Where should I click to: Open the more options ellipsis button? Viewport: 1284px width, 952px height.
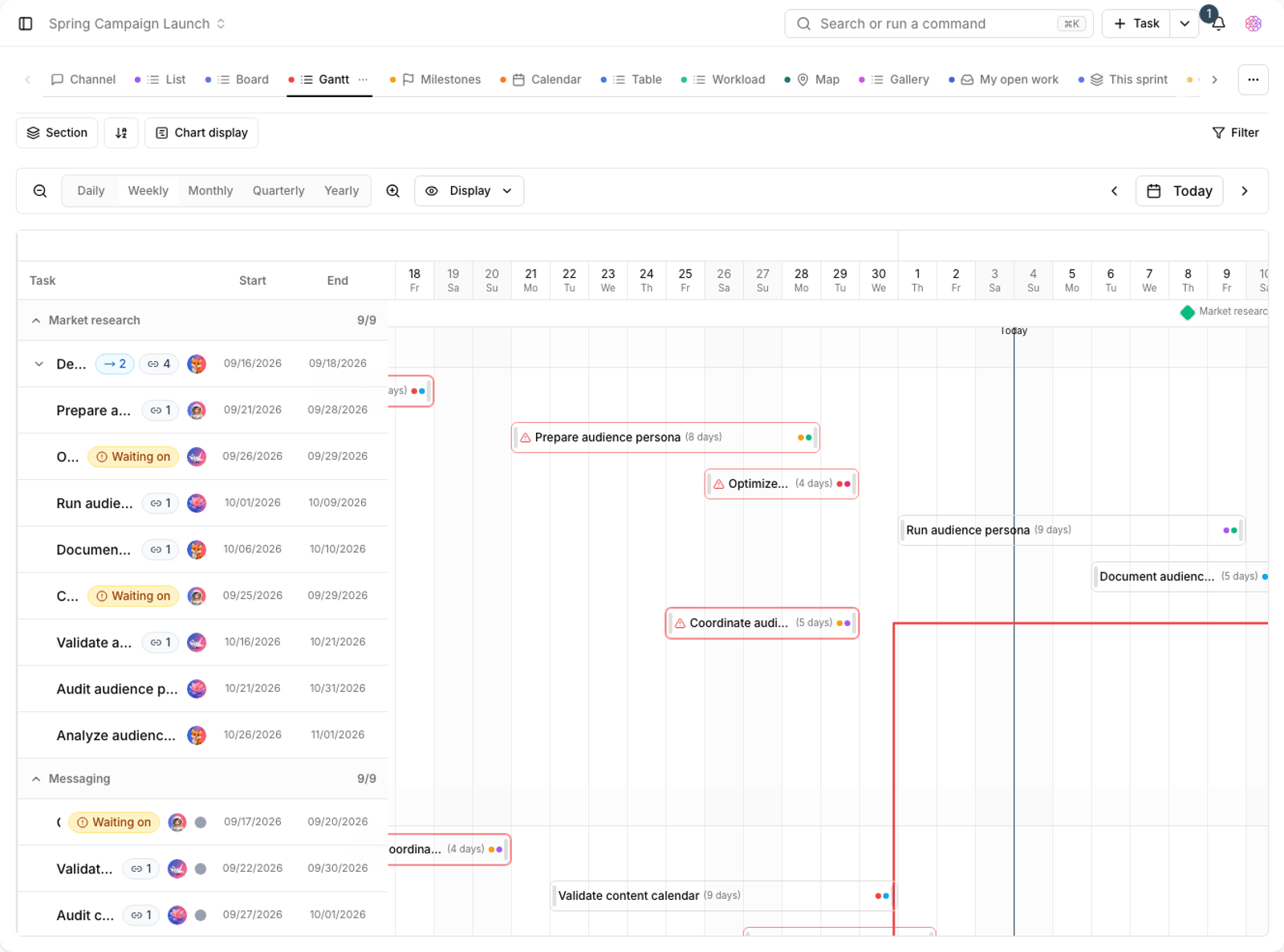pyautogui.click(x=1254, y=79)
